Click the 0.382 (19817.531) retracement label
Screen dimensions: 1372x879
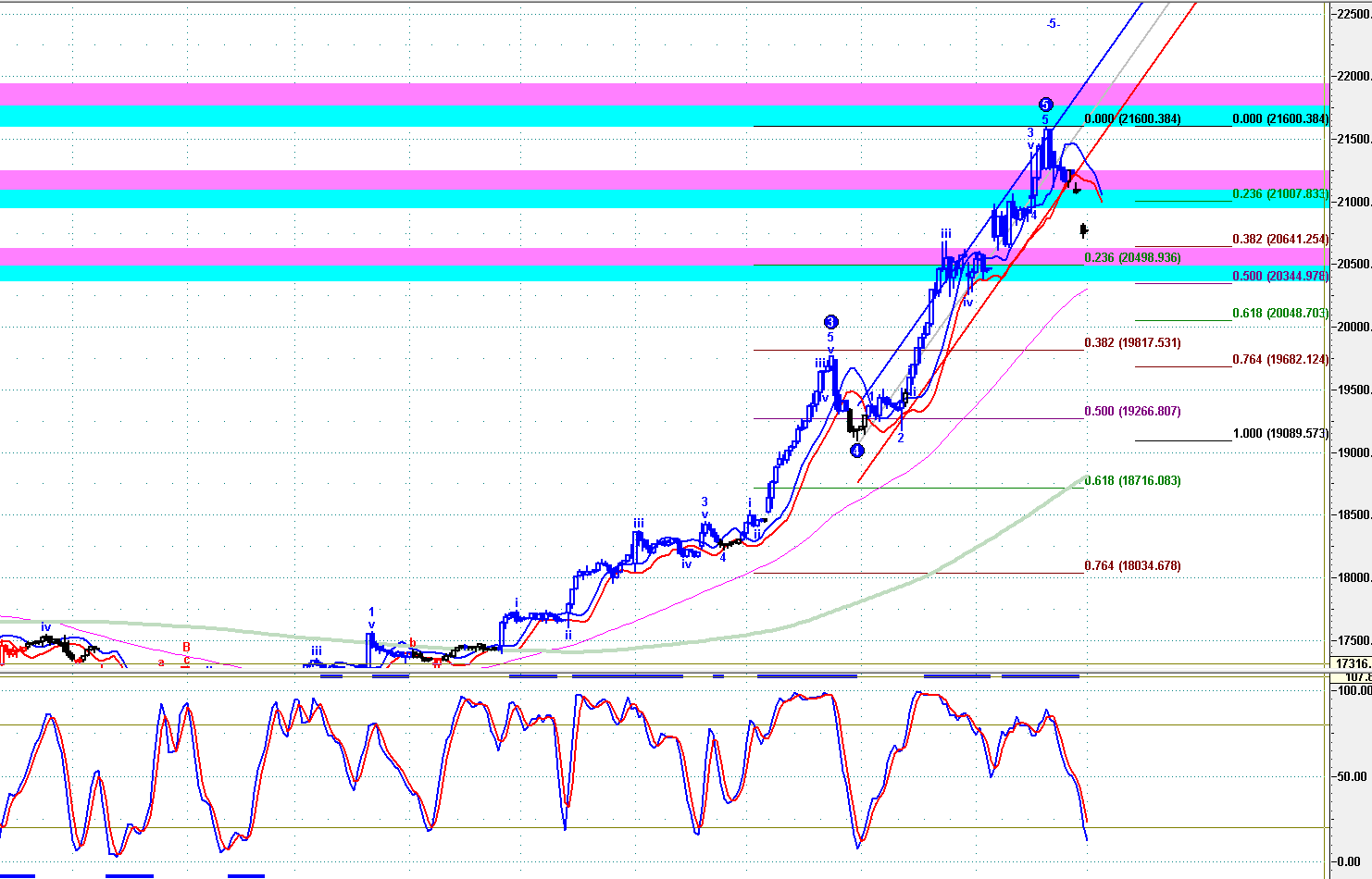tap(1132, 342)
